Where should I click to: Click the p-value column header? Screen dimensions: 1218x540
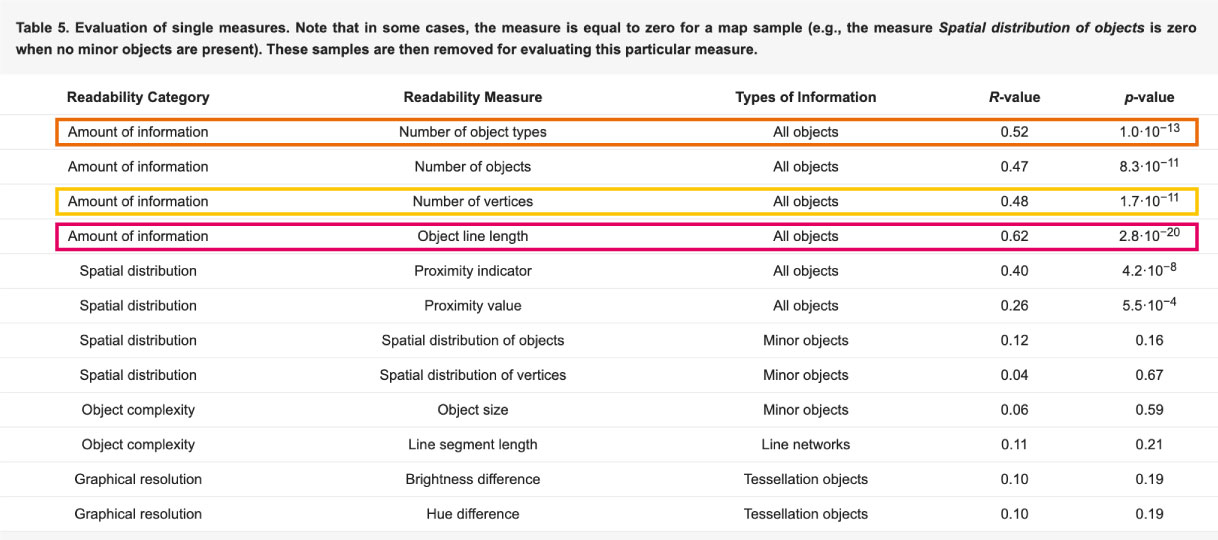pos(1149,97)
